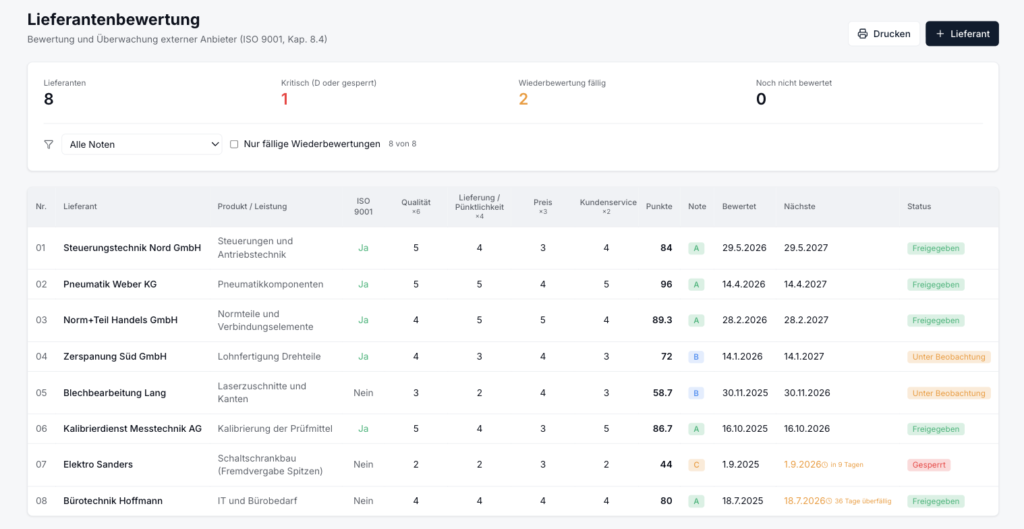Sort by the Punkte column header

tap(659, 206)
